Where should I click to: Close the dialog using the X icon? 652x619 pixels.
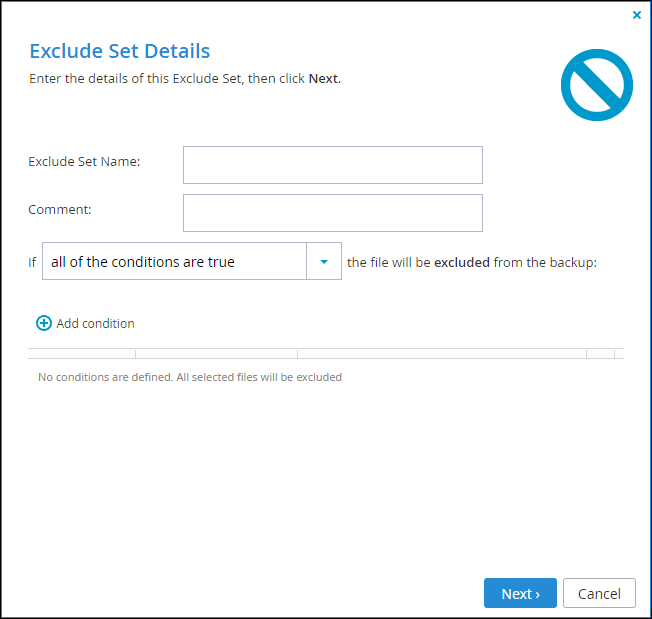tap(637, 15)
